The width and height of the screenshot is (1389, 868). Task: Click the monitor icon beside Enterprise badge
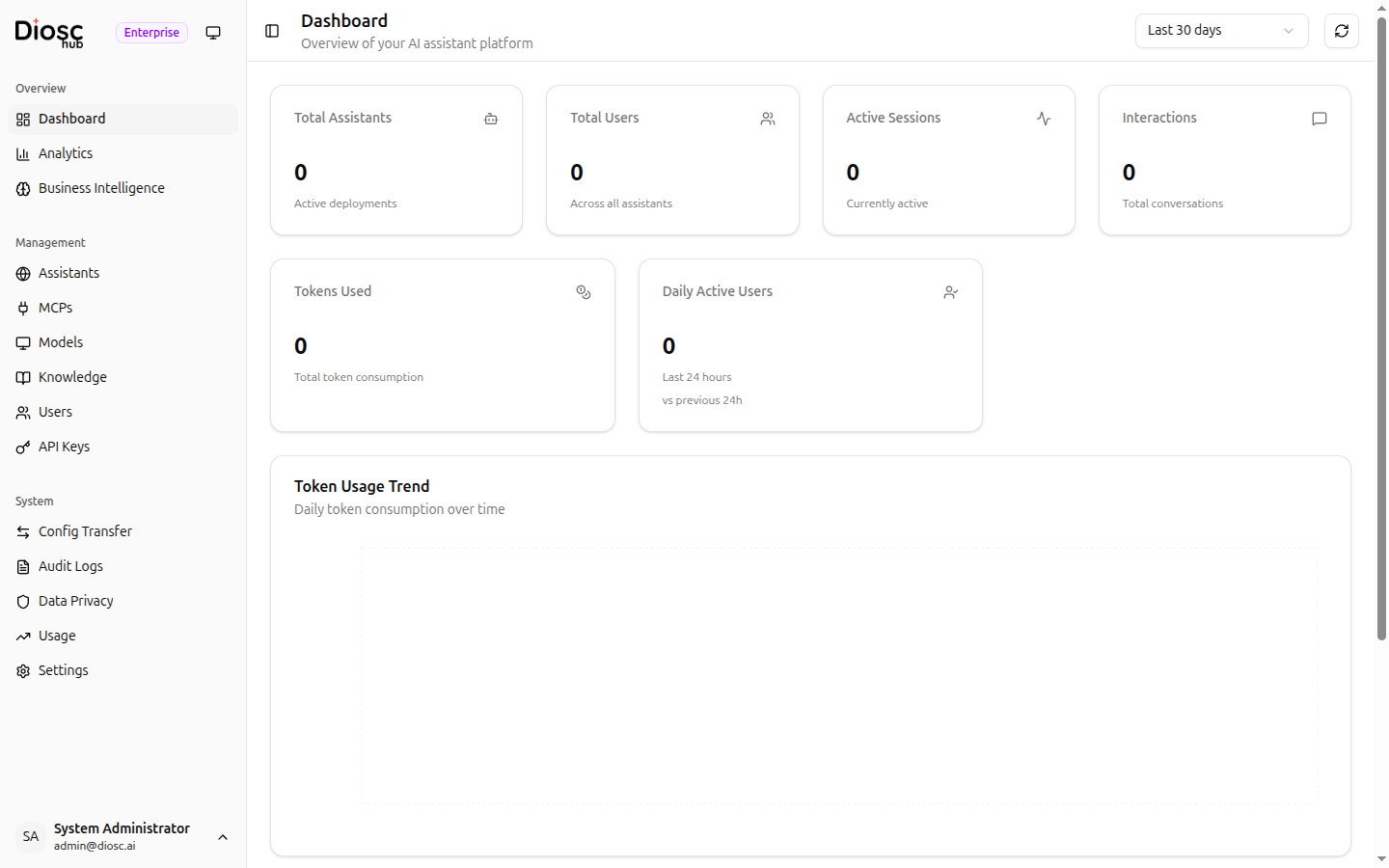[213, 33]
